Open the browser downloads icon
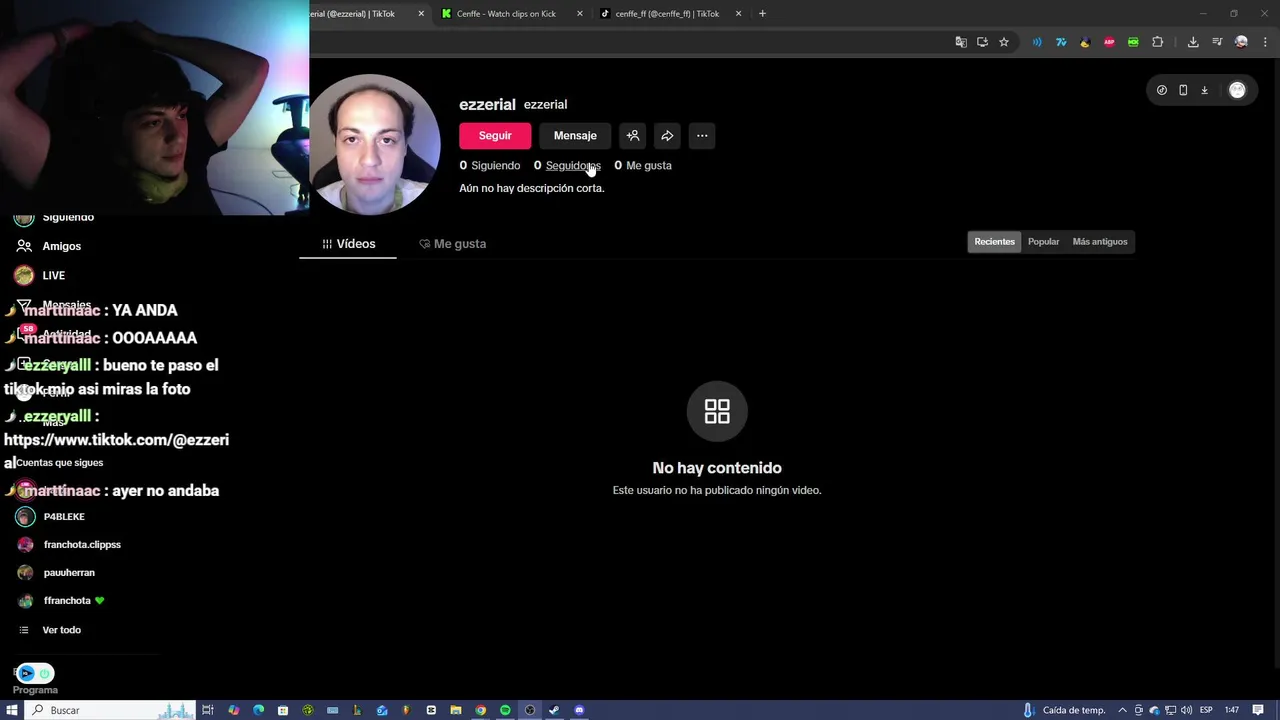Image resolution: width=1280 pixels, height=720 pixels. 1193,42
